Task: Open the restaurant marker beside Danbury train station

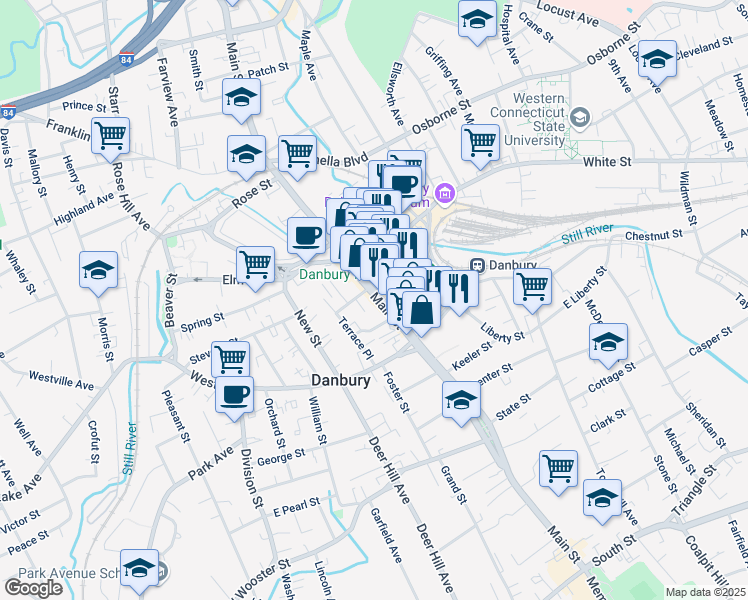Action: point(459,291)
